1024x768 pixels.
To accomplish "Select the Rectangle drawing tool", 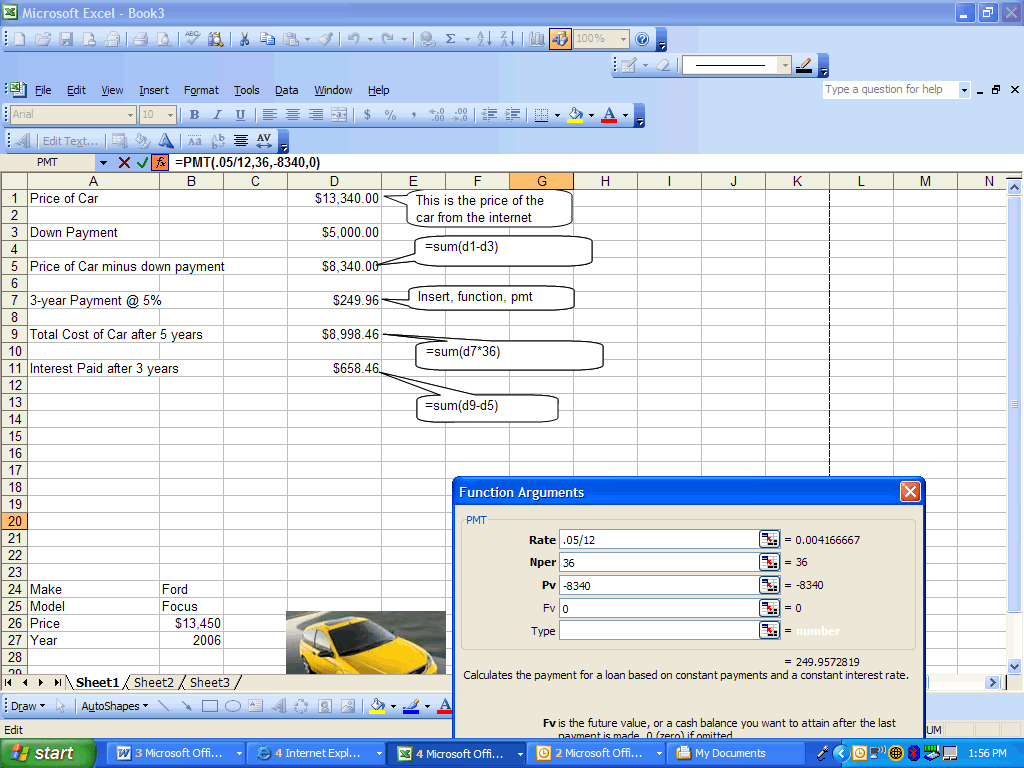I will tap(210, 706).
